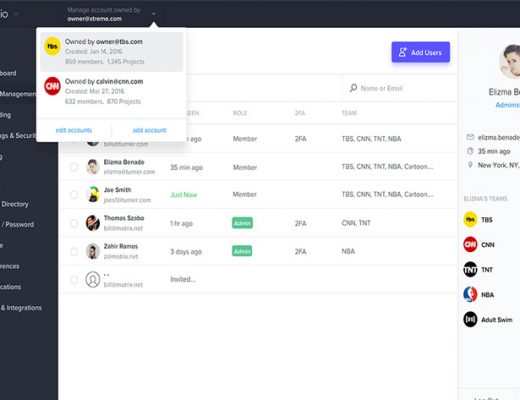Click Joe Smith's name
Image resolution: width=520 pixels, height=400 pixels.
pyautogui.click(x=117, y=190)
